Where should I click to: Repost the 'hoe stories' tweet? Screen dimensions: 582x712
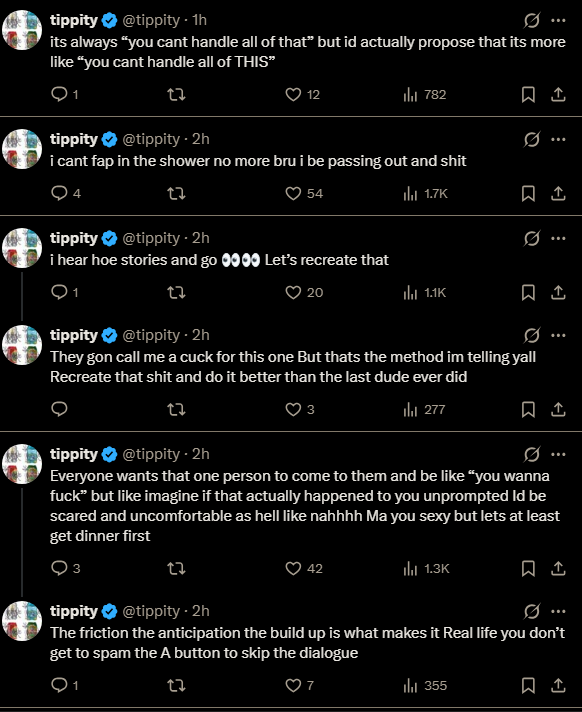tap(176, 292)
